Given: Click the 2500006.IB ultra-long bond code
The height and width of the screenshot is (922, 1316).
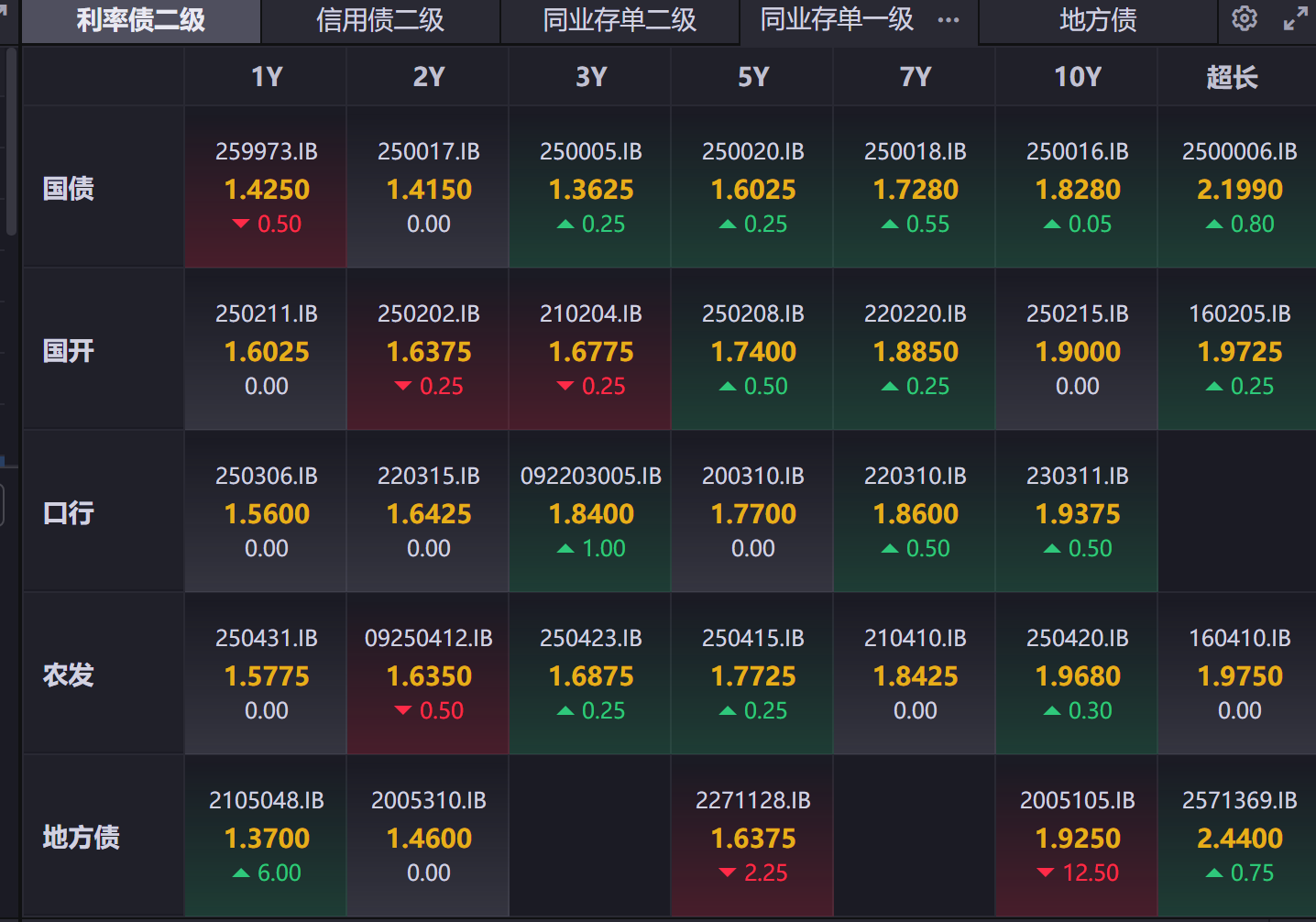Looking at the screenshot, I should (1239, 152).
